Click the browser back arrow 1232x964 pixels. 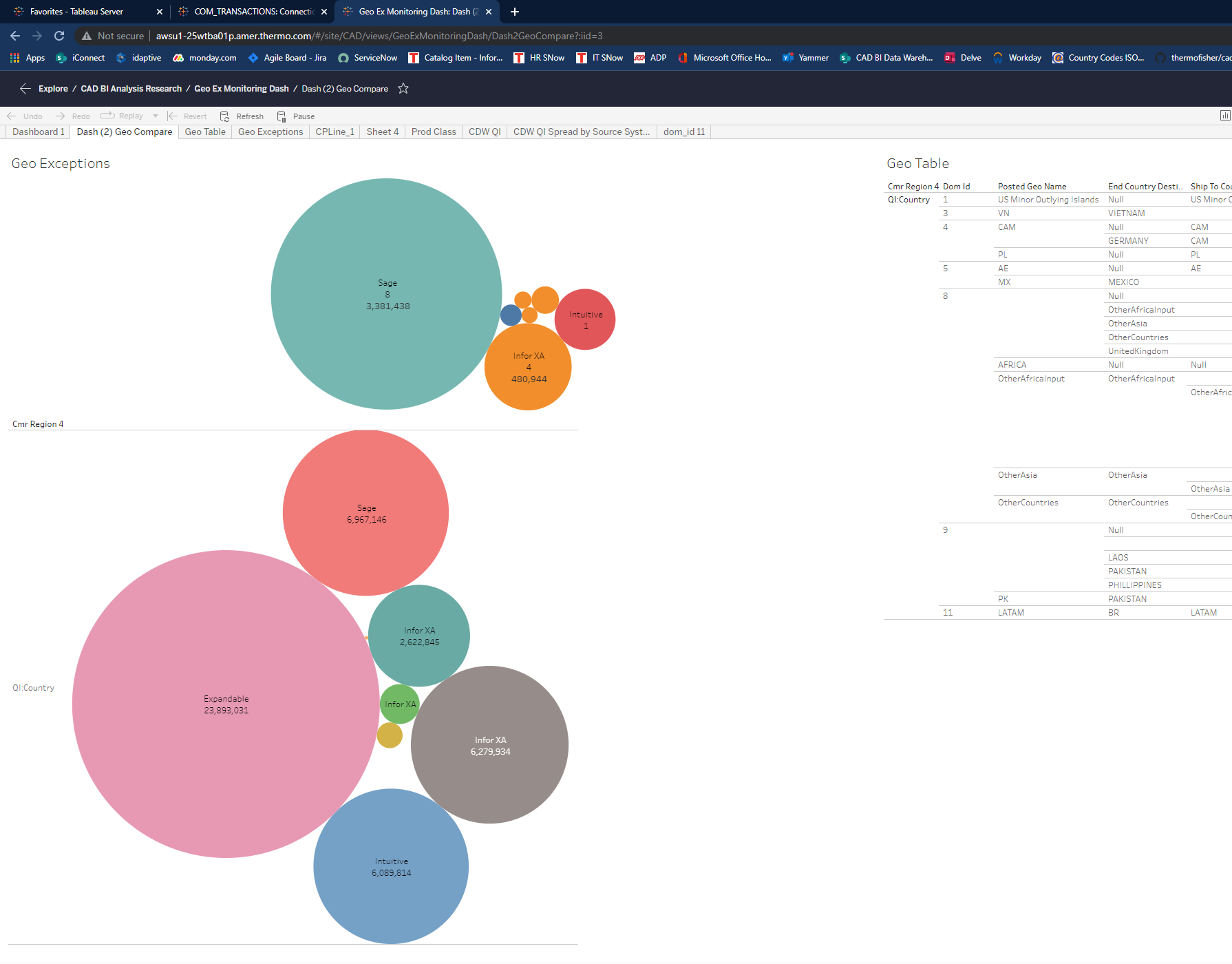click(15, 36)
